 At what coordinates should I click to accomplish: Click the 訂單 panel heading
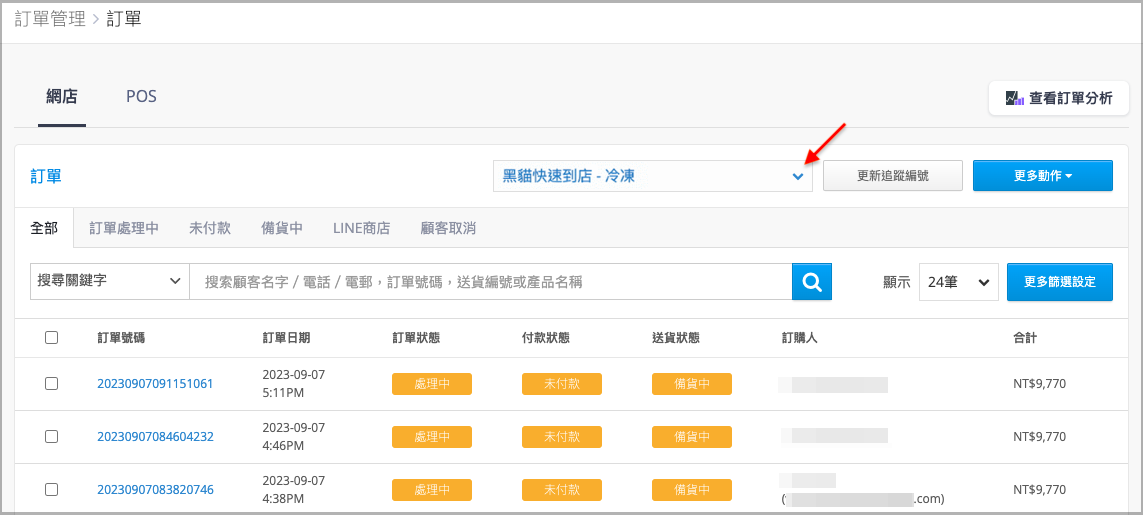46,176
